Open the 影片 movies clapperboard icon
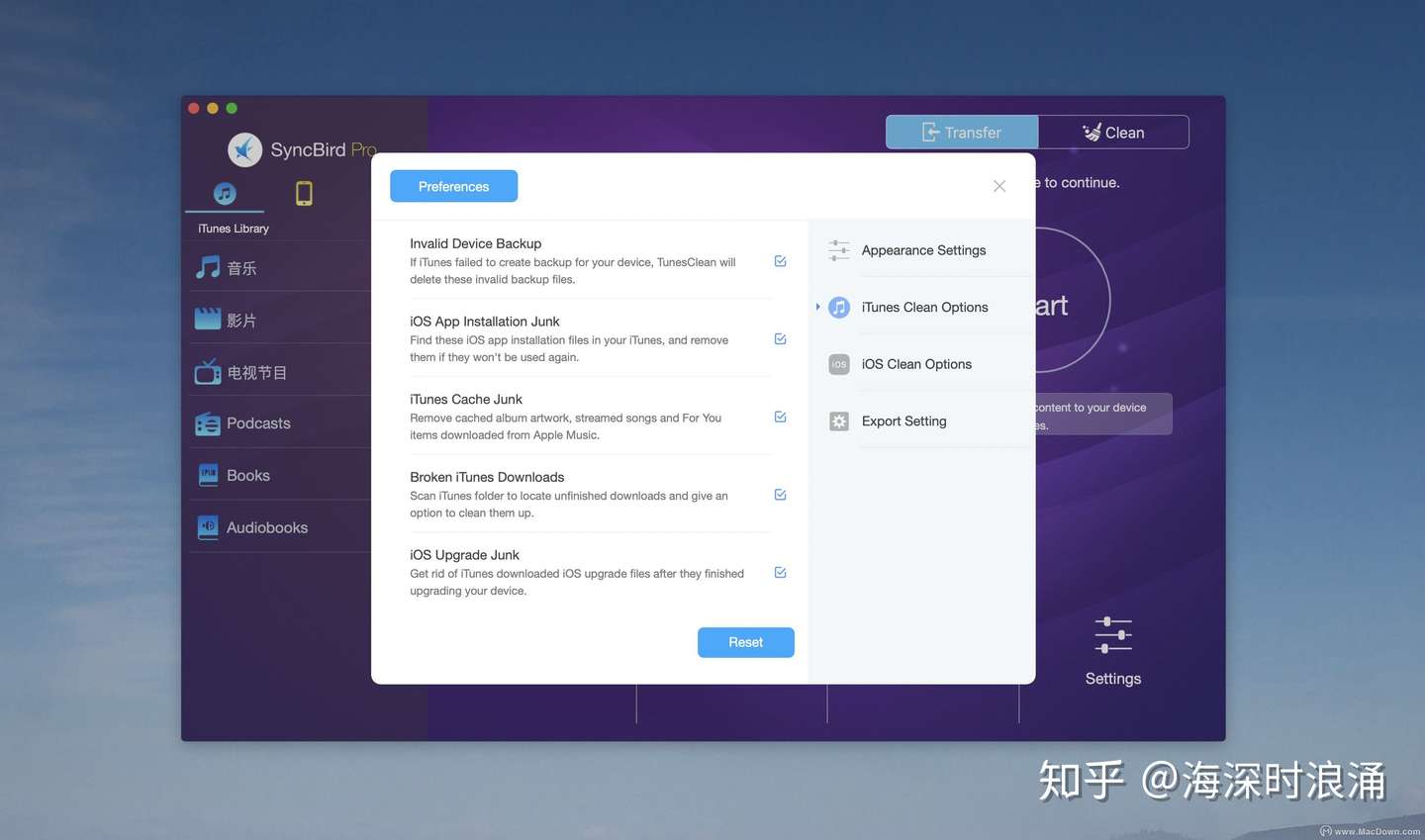1425x840 pixels. (x=208, y=319)
